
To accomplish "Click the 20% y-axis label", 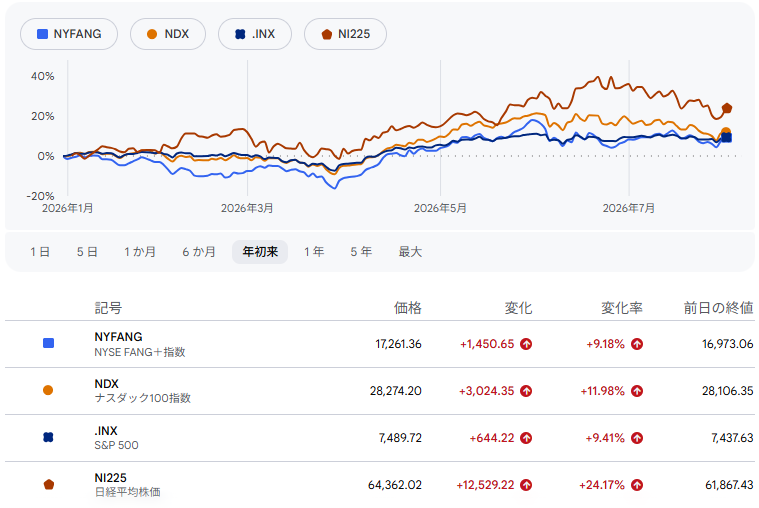I will click(x=43, y=116).
